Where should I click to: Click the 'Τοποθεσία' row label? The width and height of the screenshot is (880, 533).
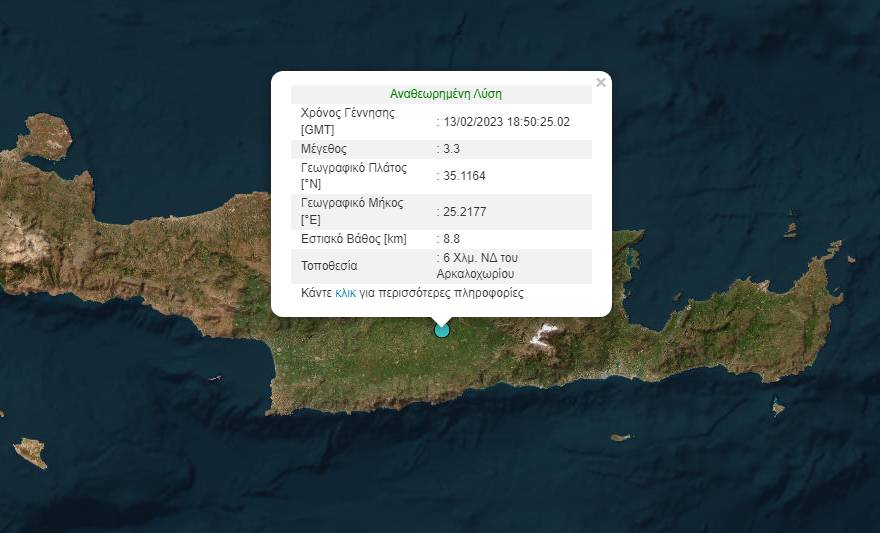click(x=329, y=266)
